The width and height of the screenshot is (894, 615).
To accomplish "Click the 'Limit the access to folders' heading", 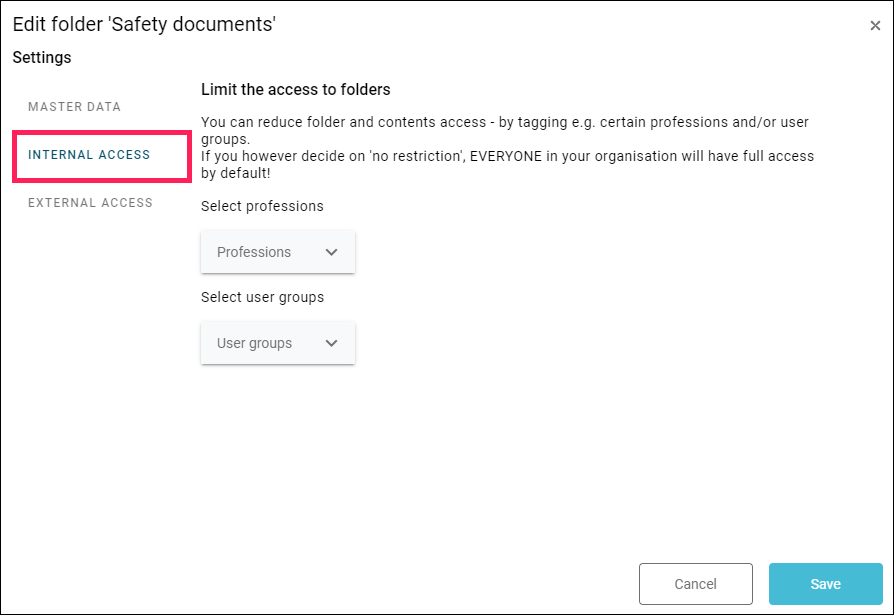I will pos(295,89).
